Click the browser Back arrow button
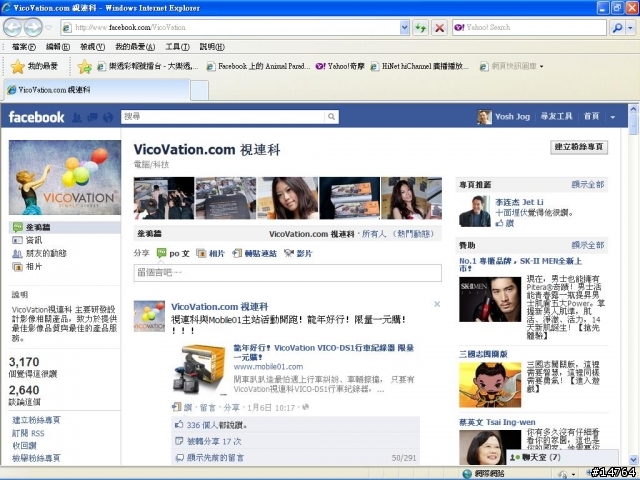Image resolution: width=640 pixels, height=480 pixels. click(12, 27)
